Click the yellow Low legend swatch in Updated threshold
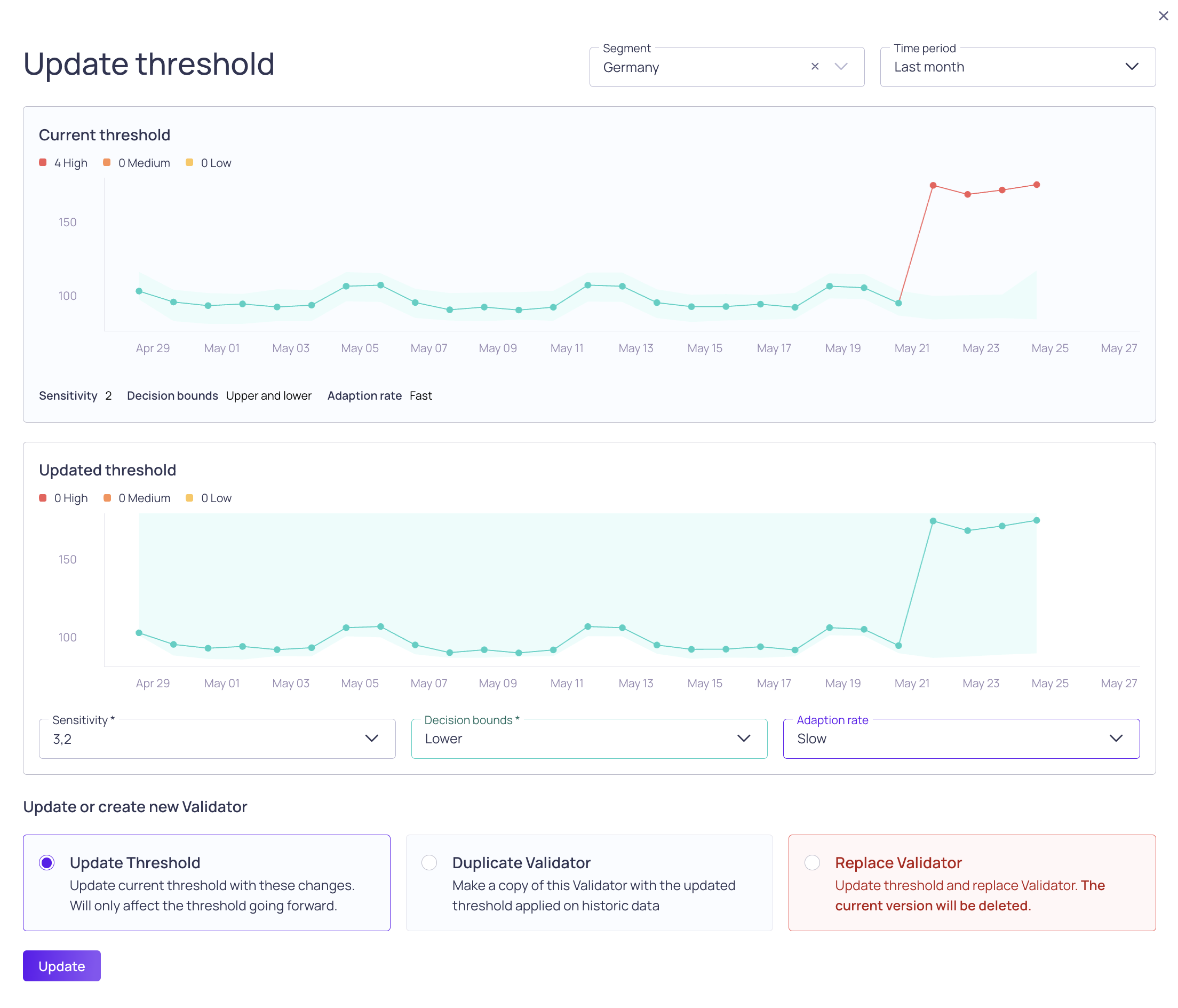 (190, 498)
